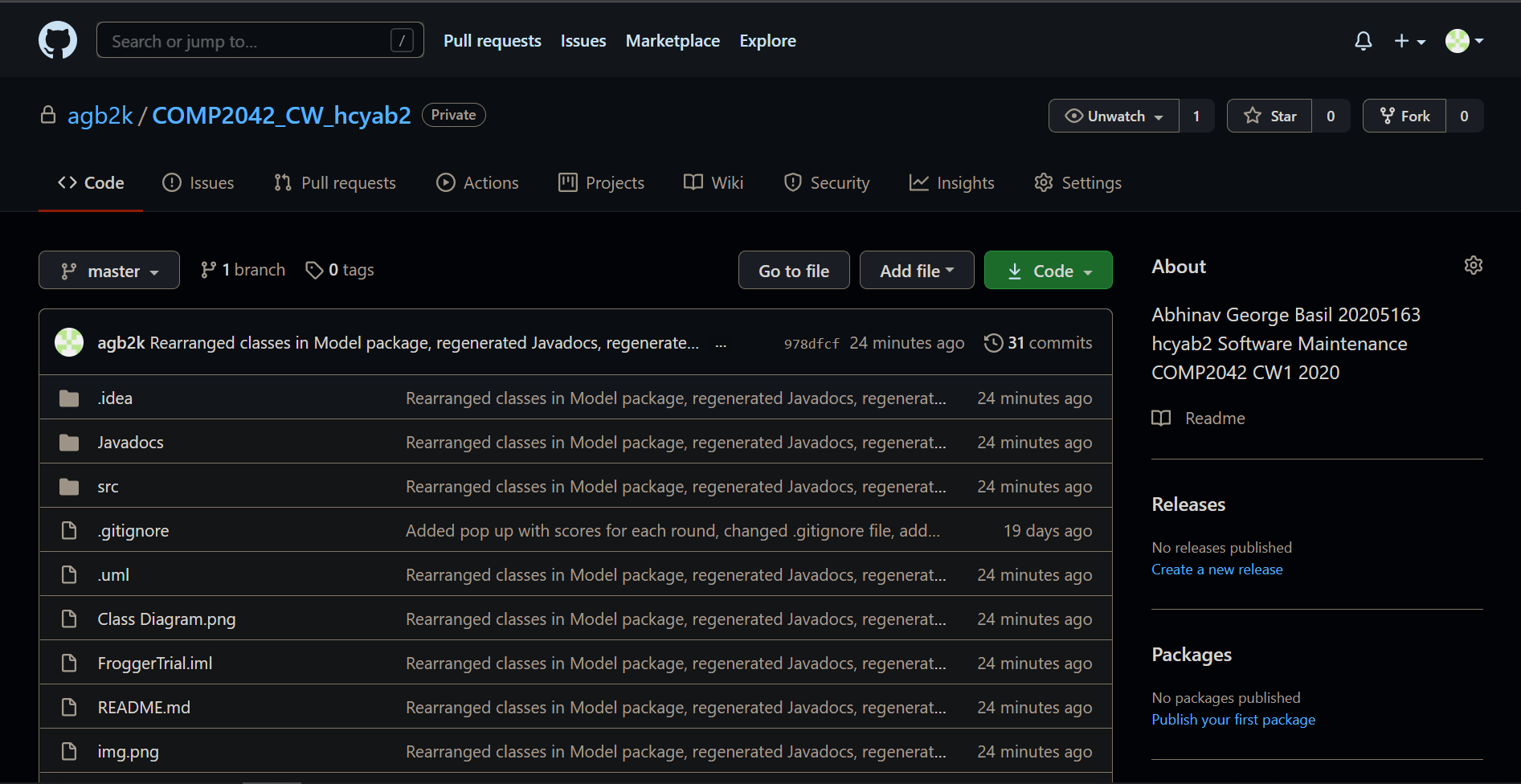View the Star count of 0
This screenshot has width=1521, height=784.
tap(1331, 116)
